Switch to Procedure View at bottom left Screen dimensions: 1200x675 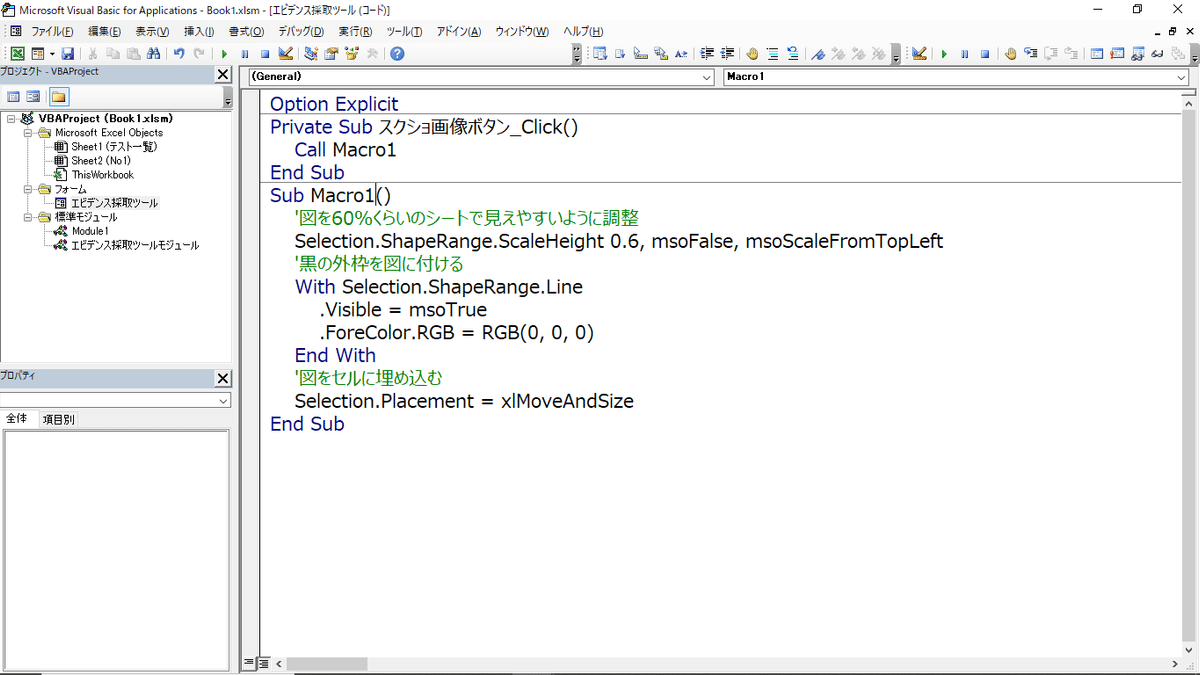pos(250,663)
